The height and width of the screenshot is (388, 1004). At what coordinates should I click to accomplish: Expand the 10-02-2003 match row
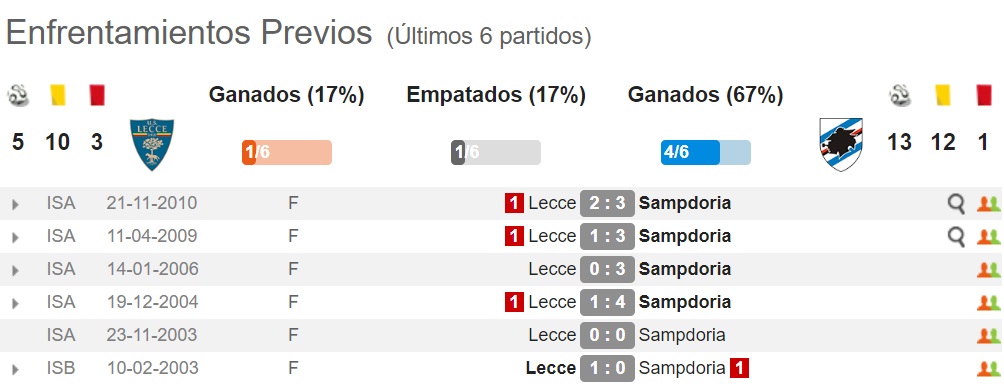click(x=15, y=369)
